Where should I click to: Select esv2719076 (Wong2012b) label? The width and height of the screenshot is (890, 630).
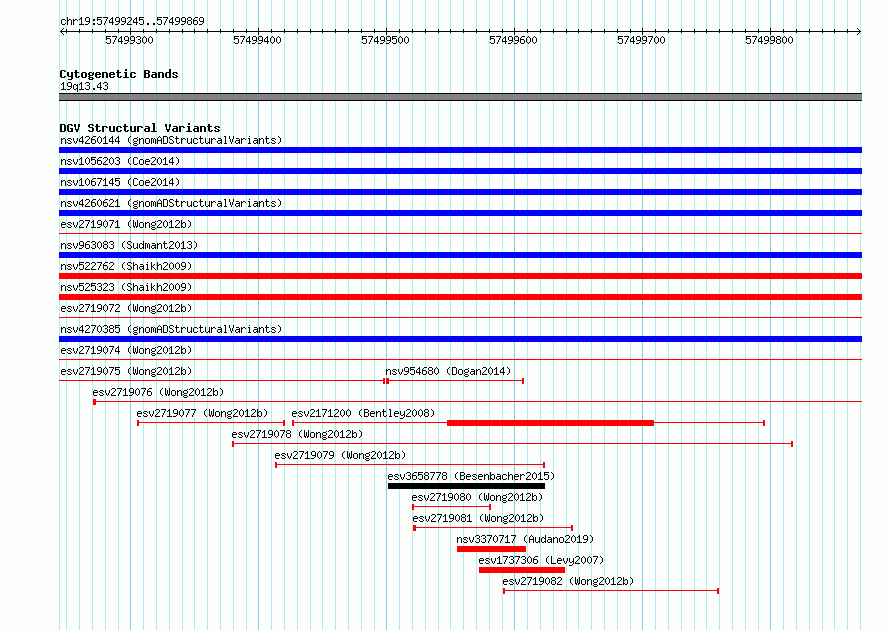point(158,392)
